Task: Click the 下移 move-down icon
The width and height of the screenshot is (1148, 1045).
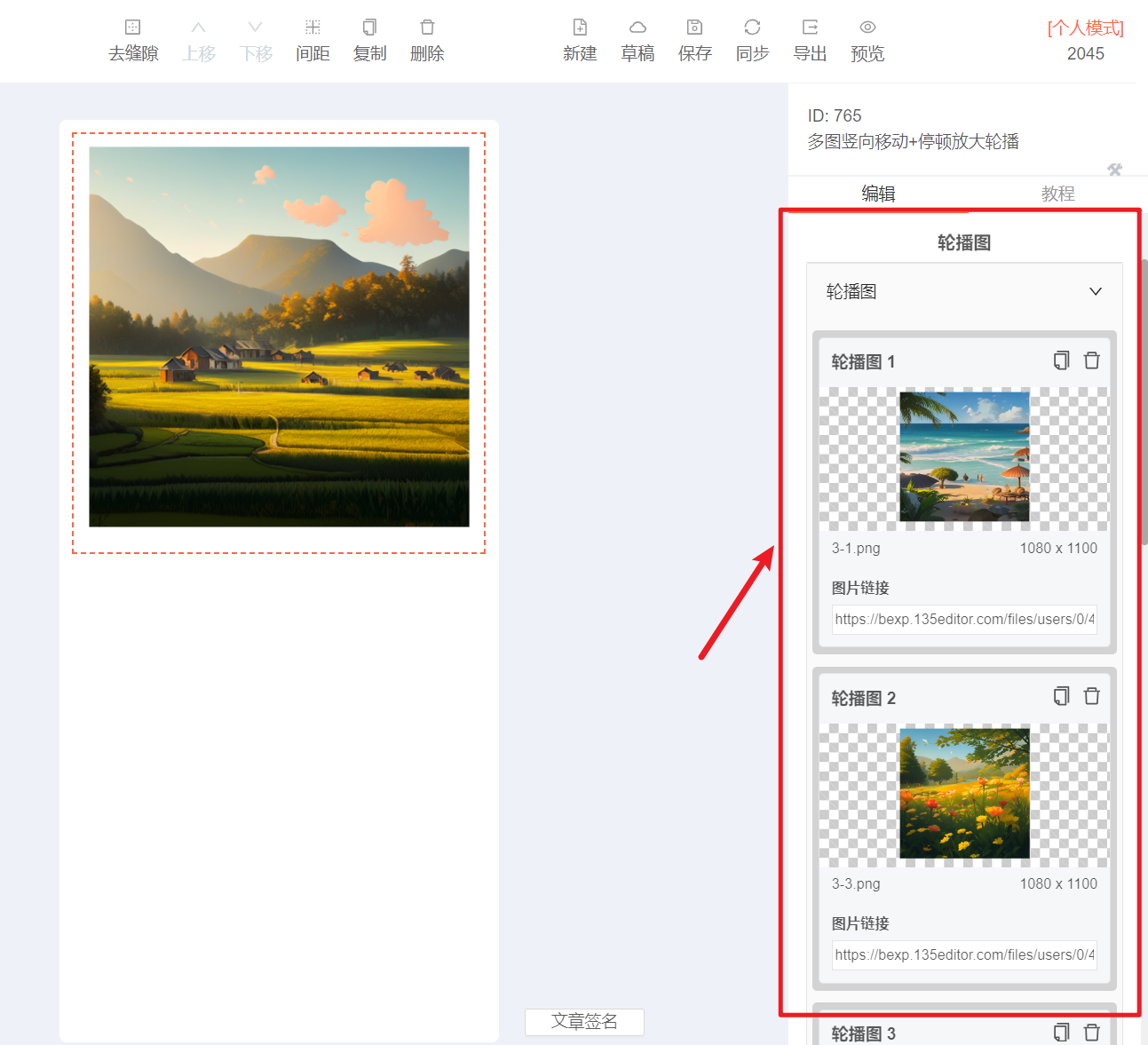Action: click(256, 28)
